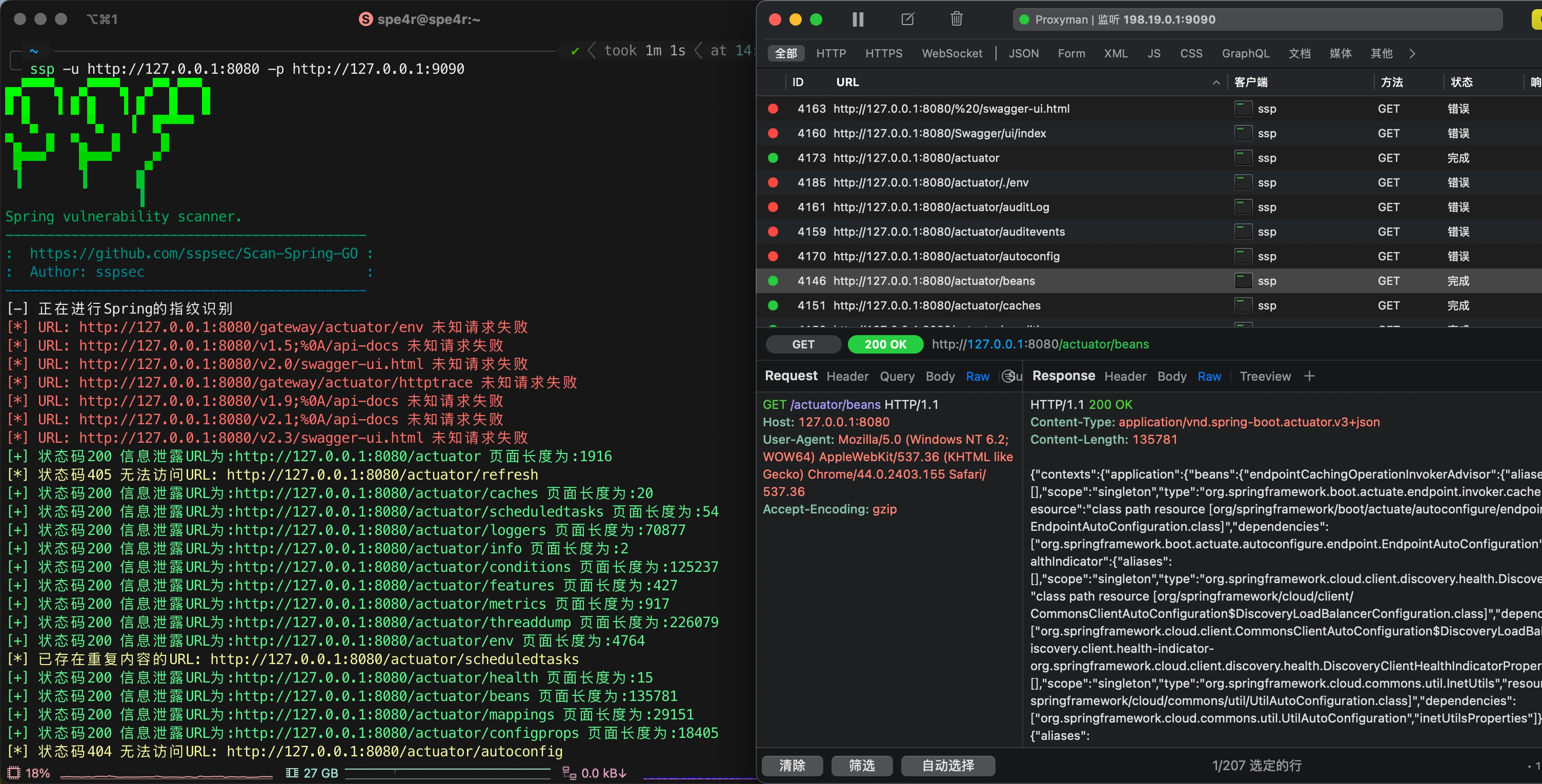This screenshot has height=784, width=1542.
Task: Pause capturing in Proxyman toolbar
Action: 858,19
